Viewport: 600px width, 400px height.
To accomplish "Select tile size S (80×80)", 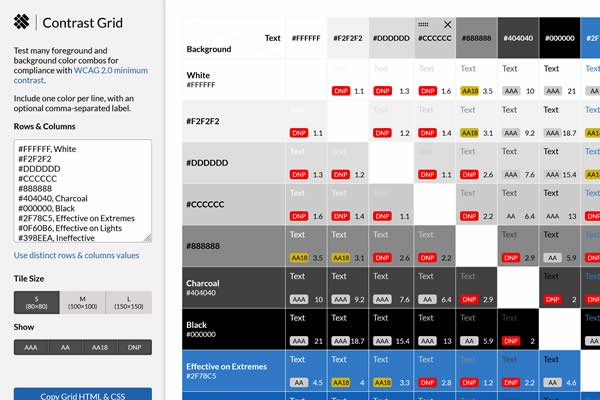I will (x=37, y=302).
